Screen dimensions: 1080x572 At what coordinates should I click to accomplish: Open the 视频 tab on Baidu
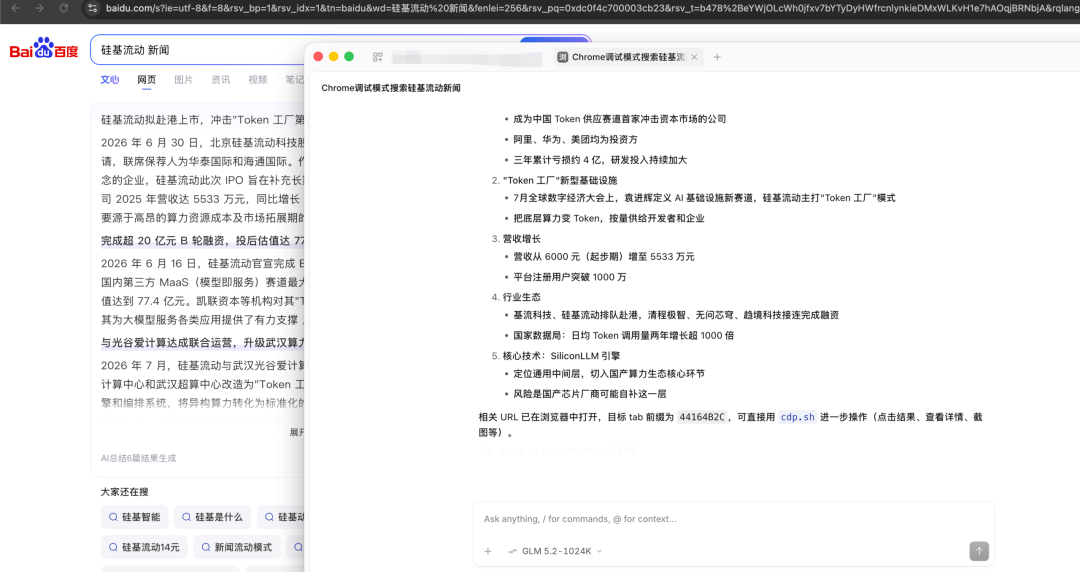coord(258,80)
